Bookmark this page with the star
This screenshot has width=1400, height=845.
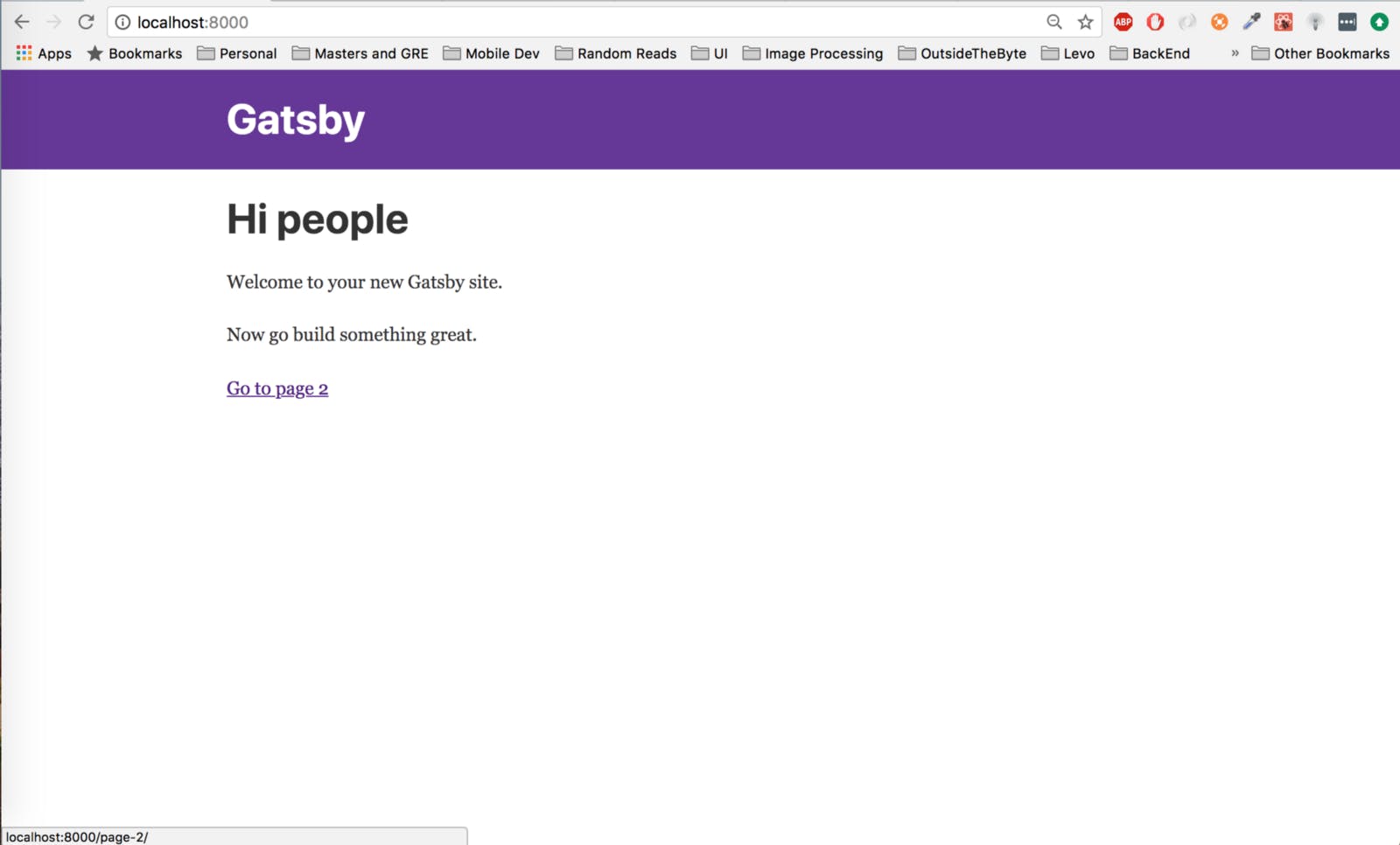point(1084,22)
